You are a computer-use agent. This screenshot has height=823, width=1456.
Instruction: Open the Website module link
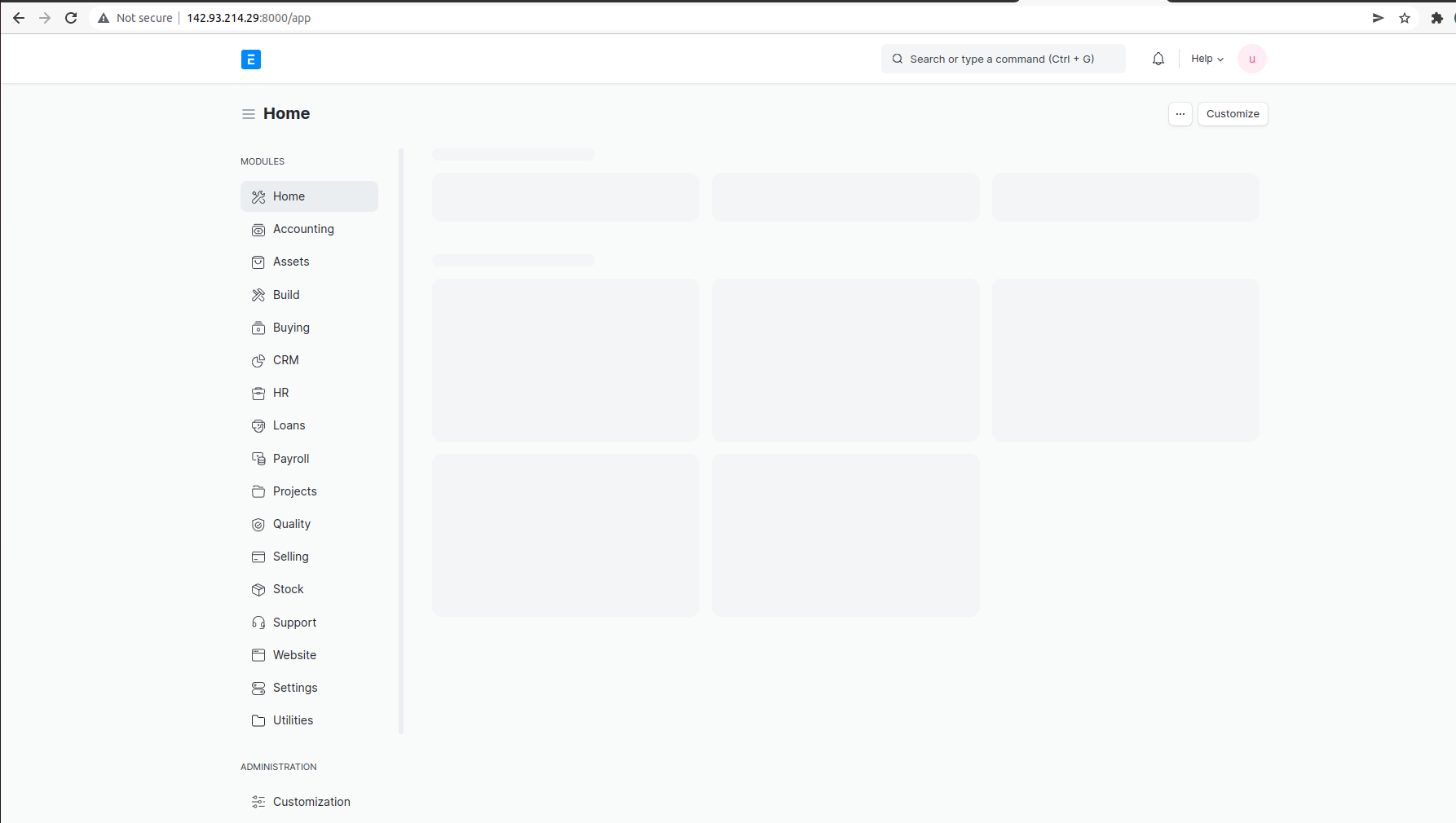pyautogui.click(x=294, y=654)
